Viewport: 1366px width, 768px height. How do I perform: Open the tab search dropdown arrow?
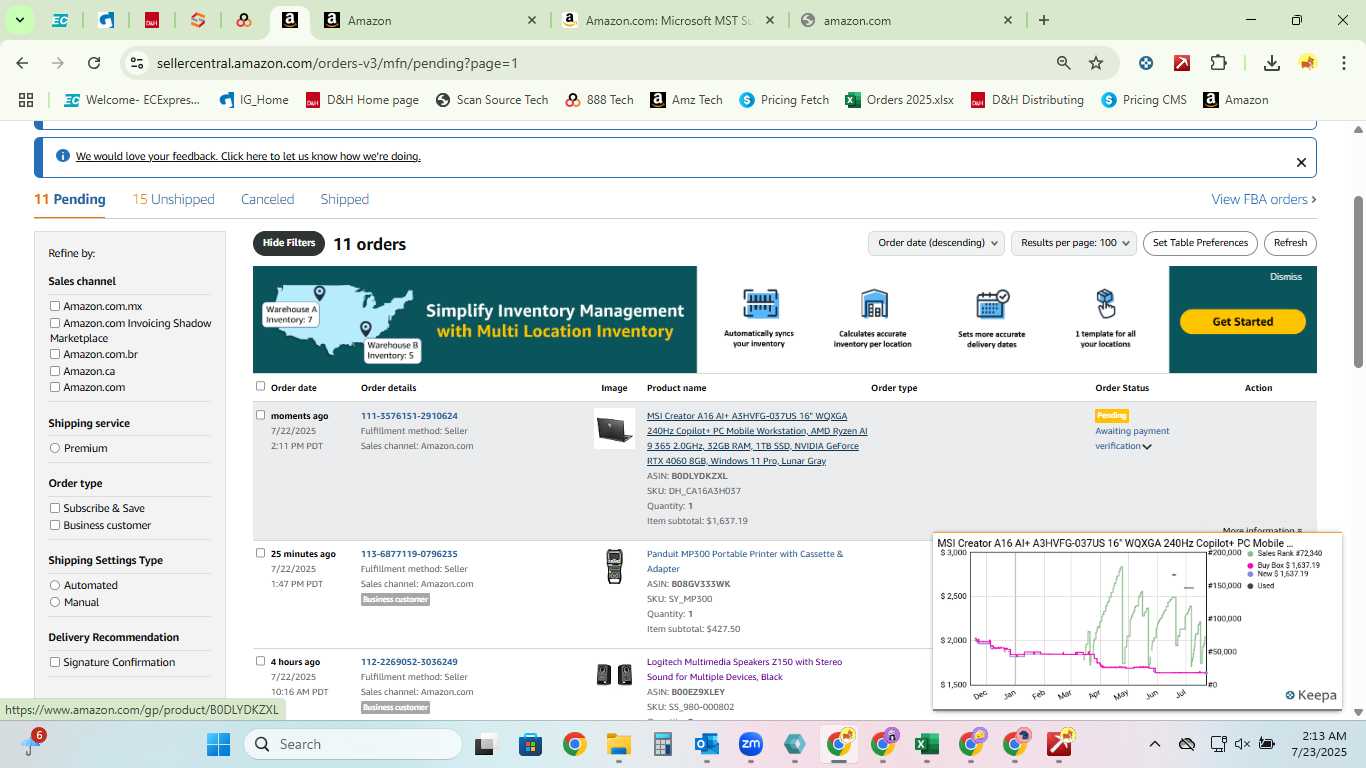click(19, 20)
